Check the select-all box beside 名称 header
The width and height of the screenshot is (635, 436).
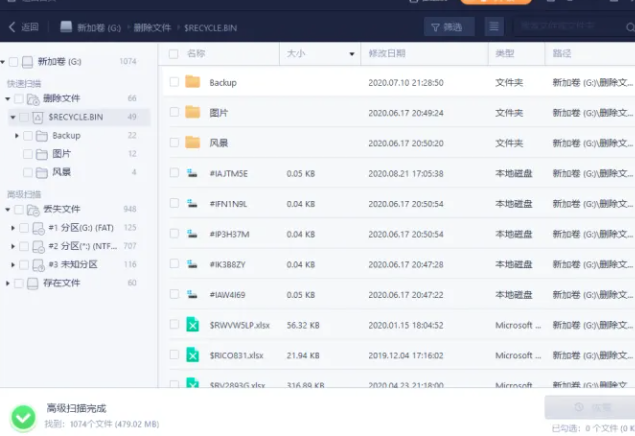(x=173, y=53)
